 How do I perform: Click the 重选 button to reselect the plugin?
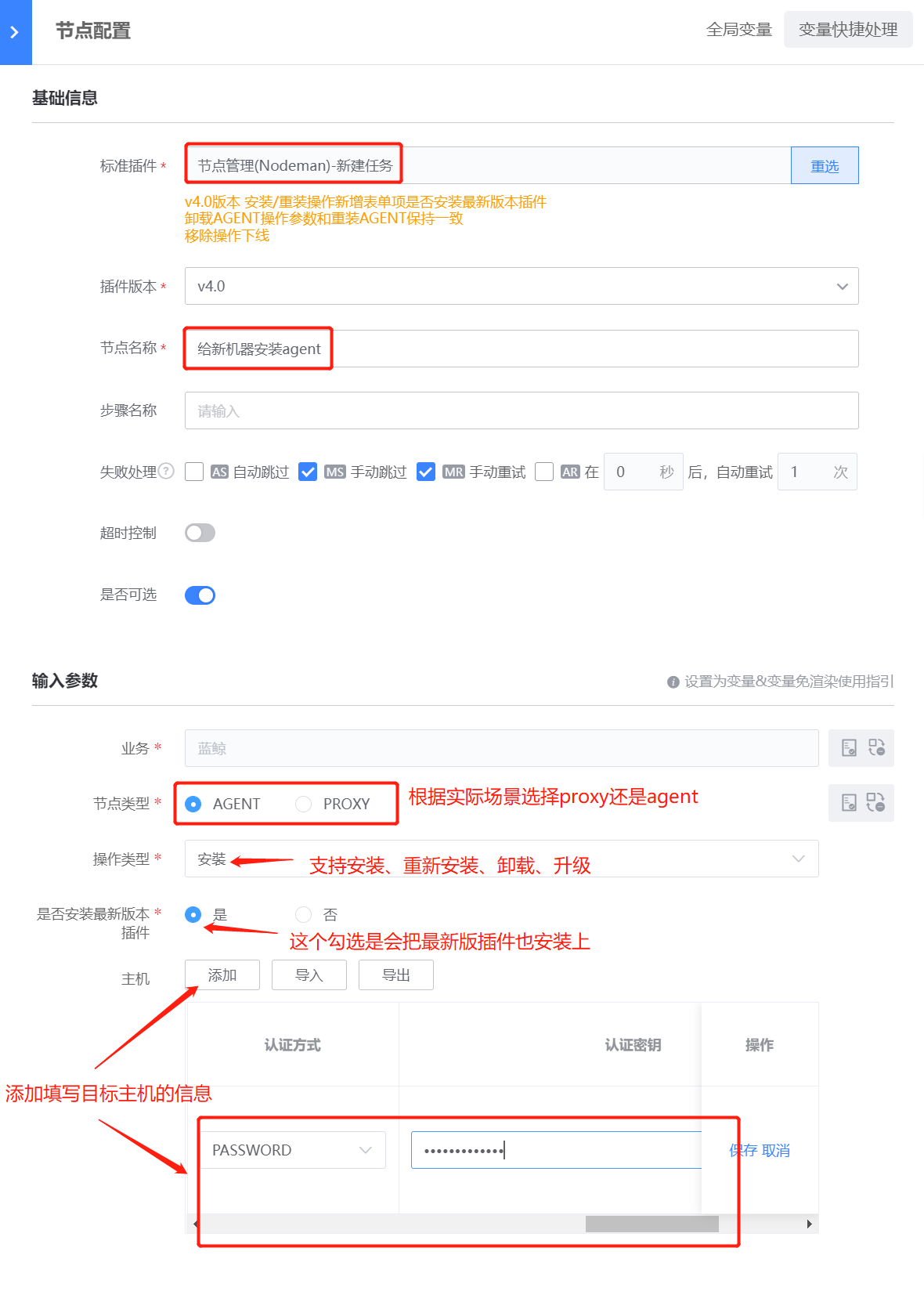pos(825,165)
